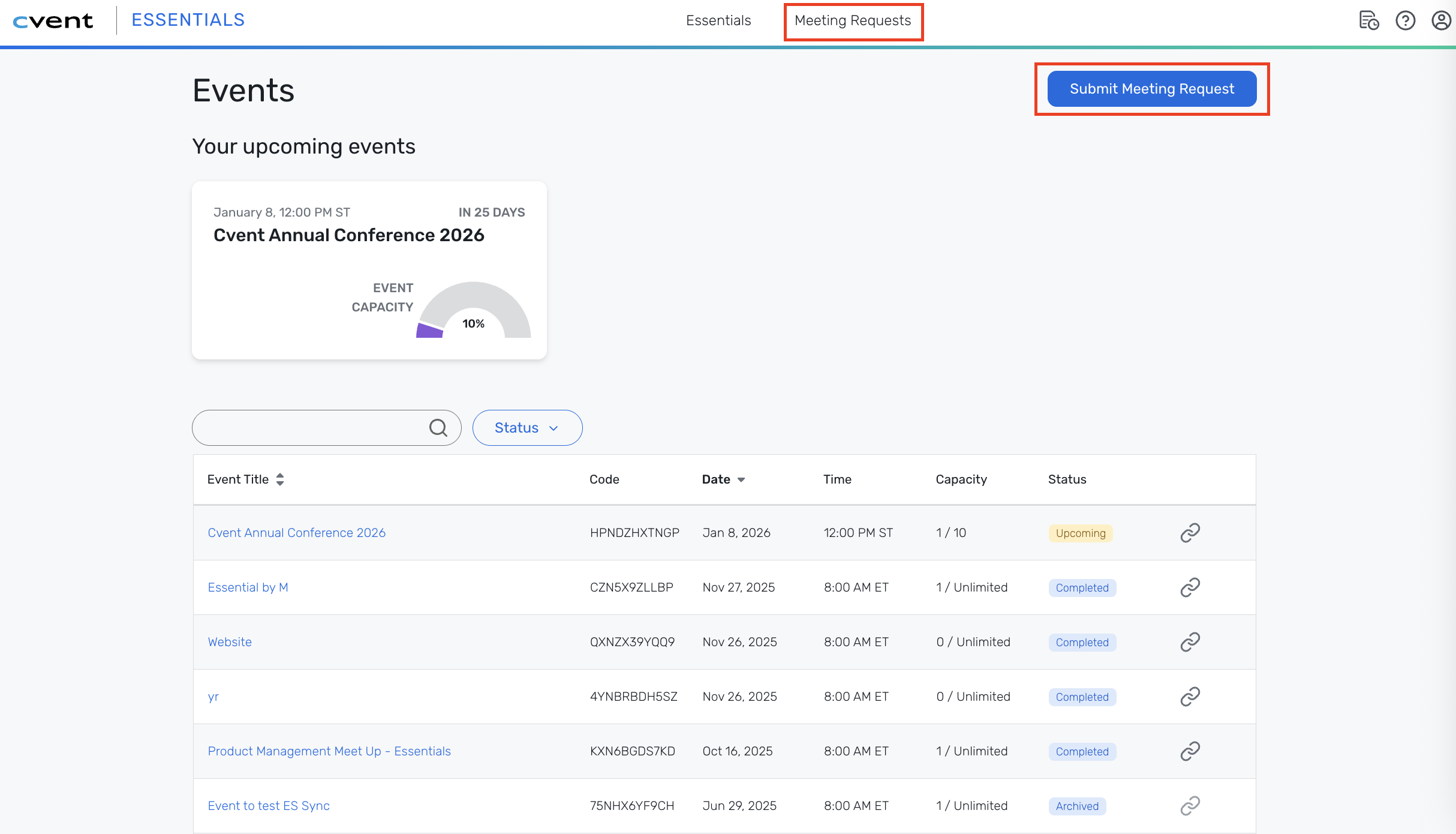
Task: Click the event capacity 10% gauge
Action: 473,313
